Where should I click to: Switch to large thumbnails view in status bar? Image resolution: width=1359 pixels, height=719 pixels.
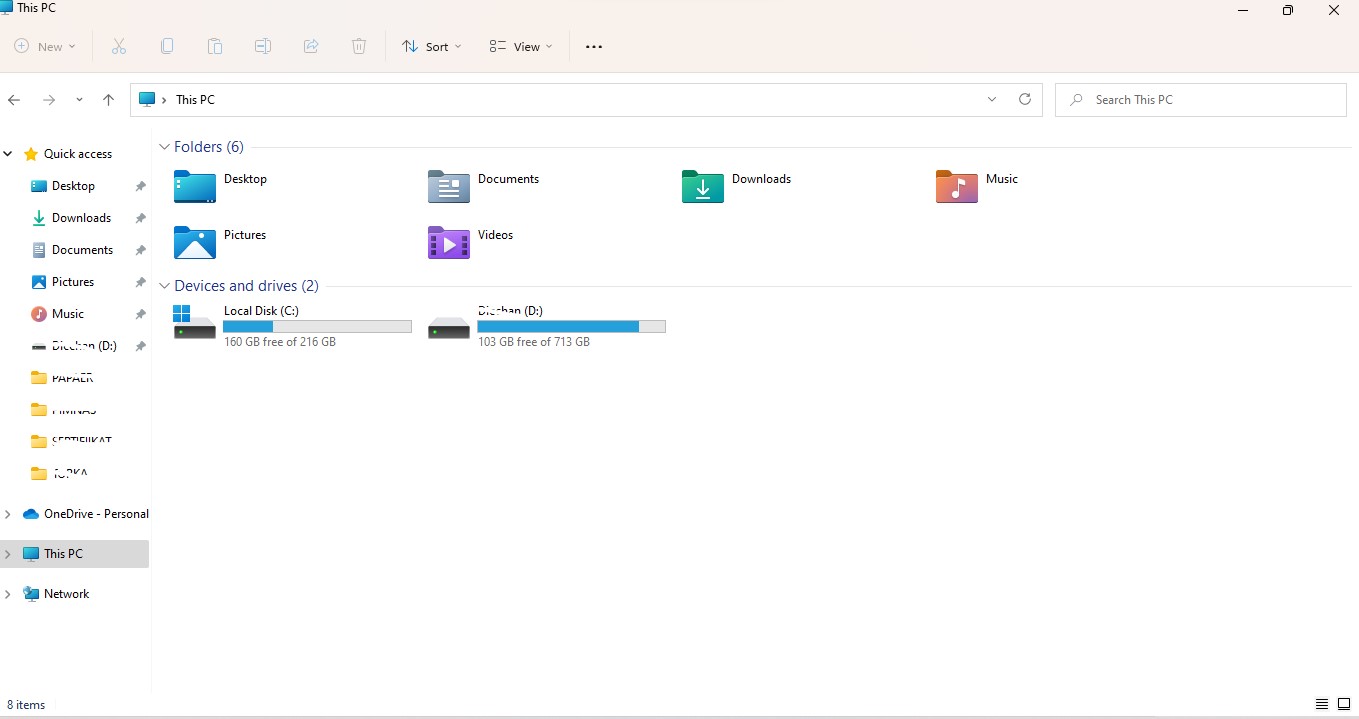[1344, 705]
